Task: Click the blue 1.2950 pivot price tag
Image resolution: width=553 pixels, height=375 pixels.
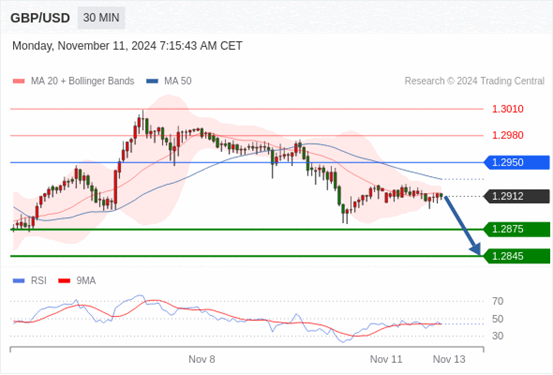Action: pos(517,163)
